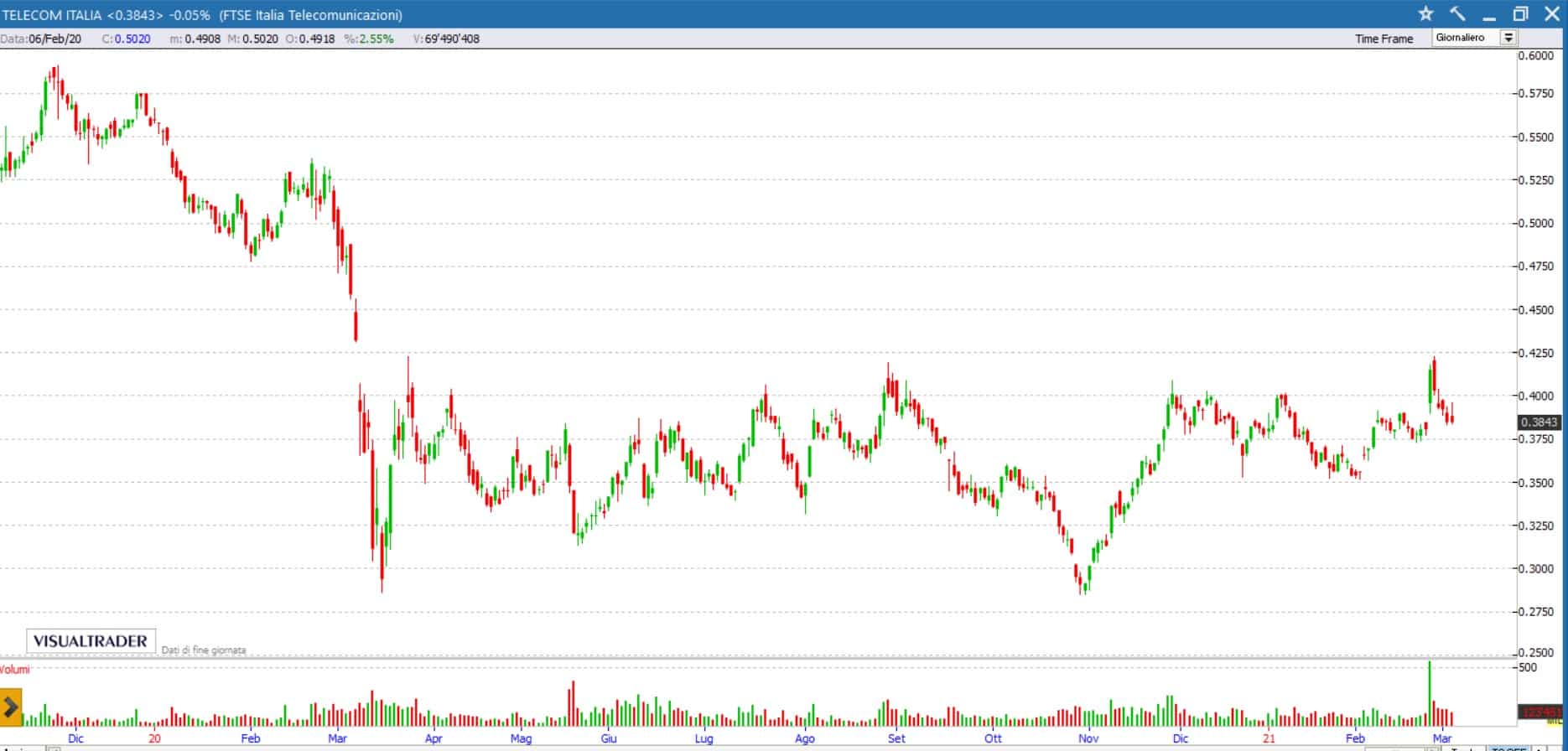Image resolution: width=1568 pixels, height=751 pixels.
Task: Click the minimum value m: 0.4908
Action: [195, 39]
